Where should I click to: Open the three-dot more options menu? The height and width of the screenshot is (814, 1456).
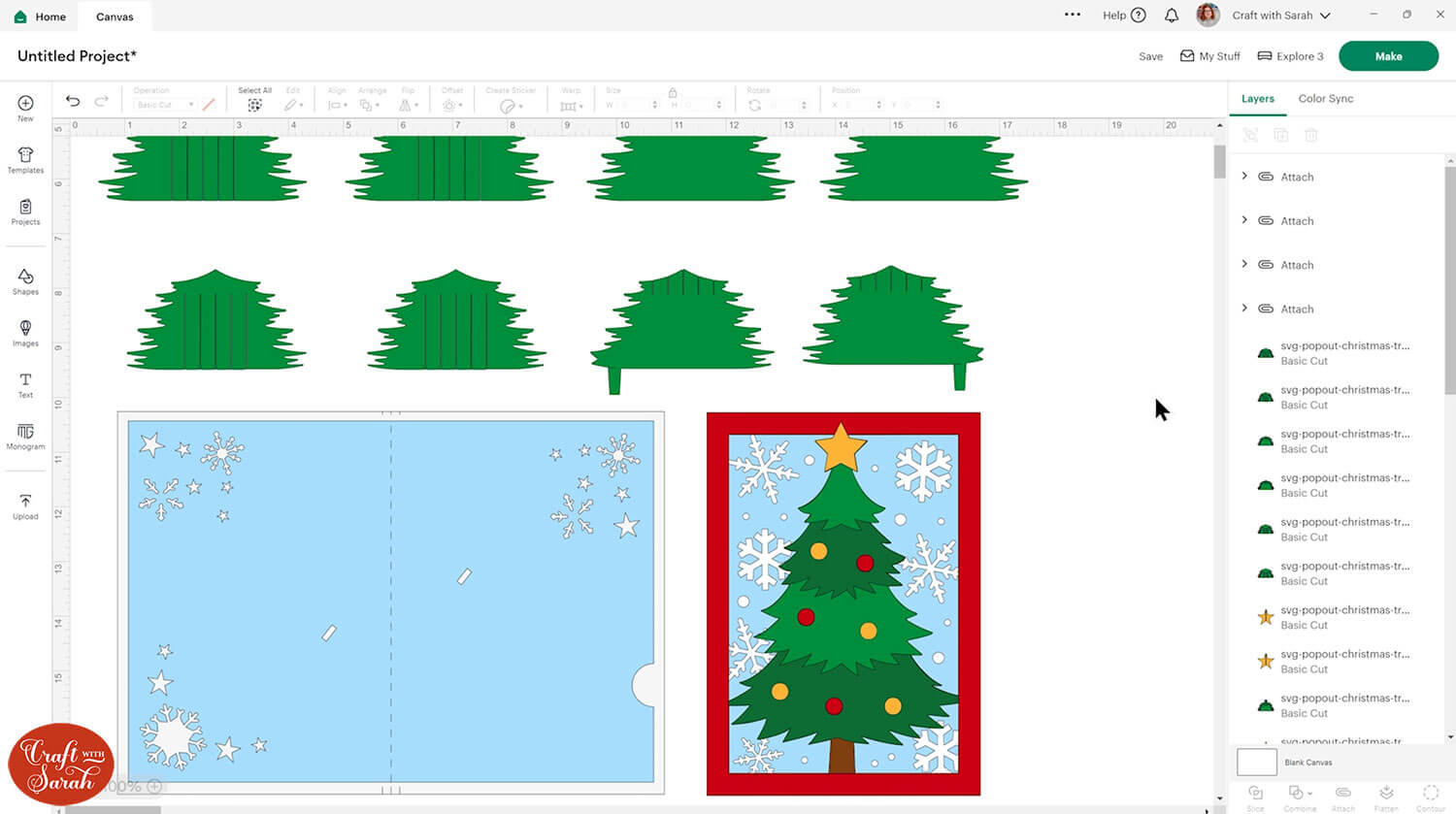[1073, 15]
